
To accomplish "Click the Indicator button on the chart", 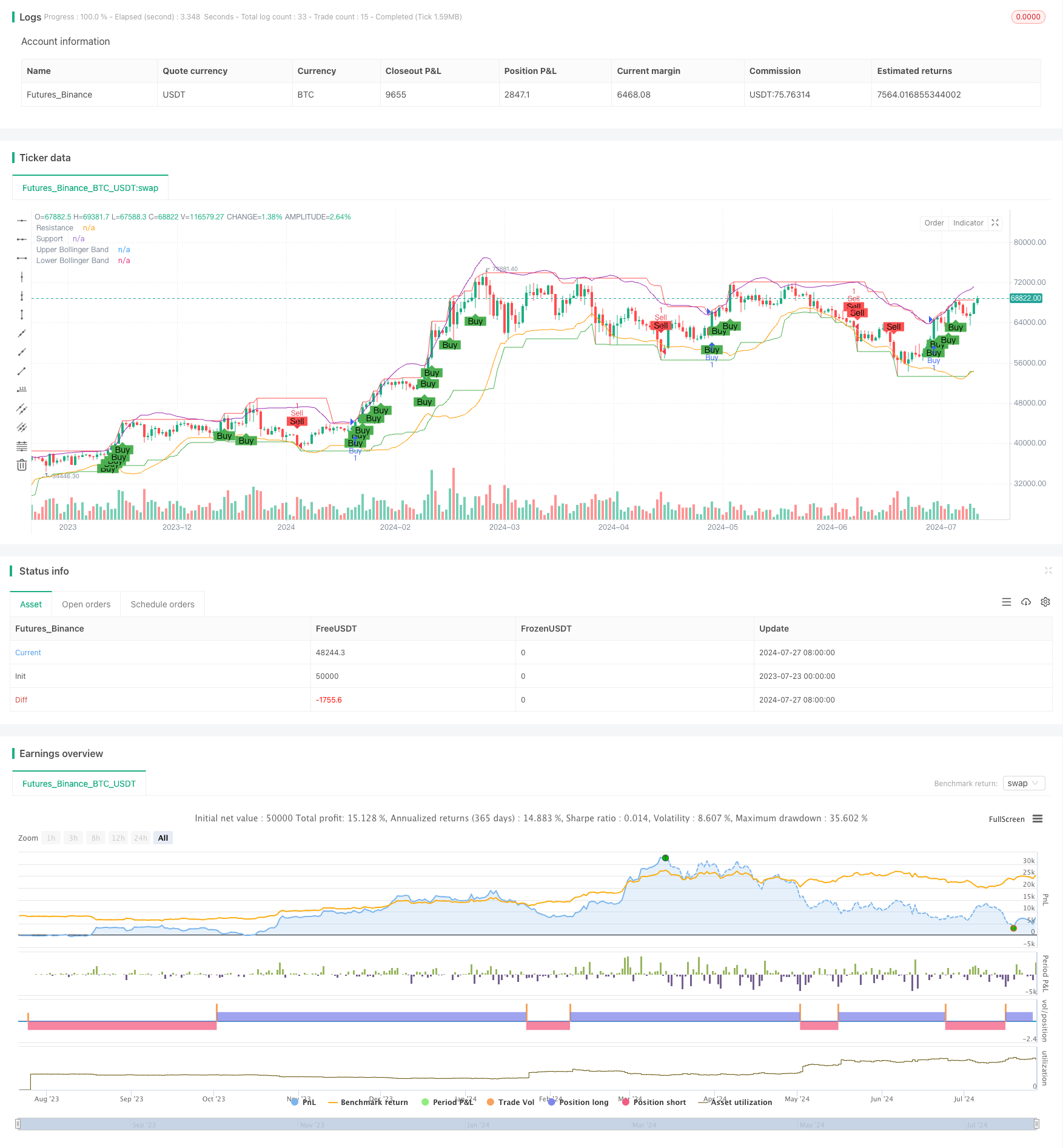I will [x=968, y=223].
